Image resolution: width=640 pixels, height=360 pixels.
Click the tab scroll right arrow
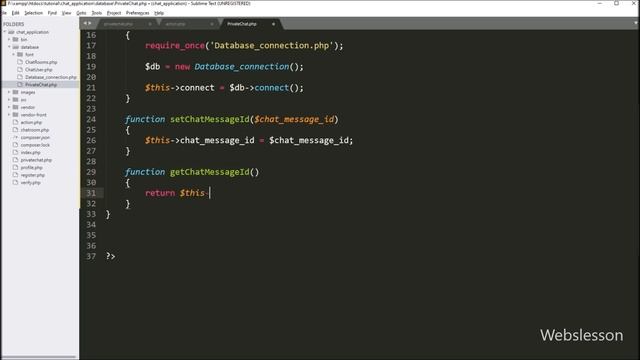pos(90,24)
